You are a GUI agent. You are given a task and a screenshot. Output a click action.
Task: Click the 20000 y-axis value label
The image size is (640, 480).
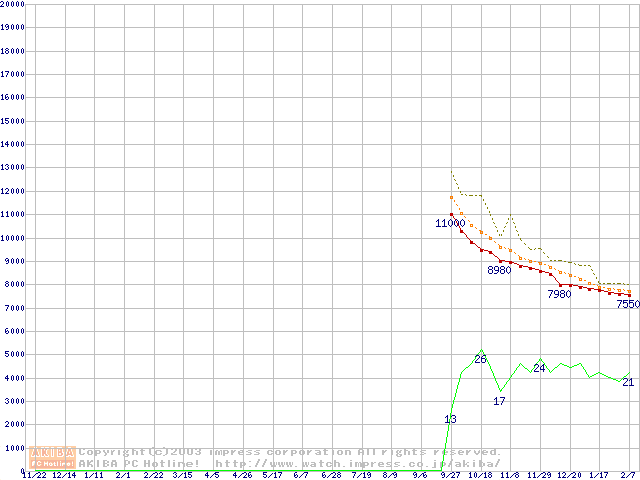13,4
